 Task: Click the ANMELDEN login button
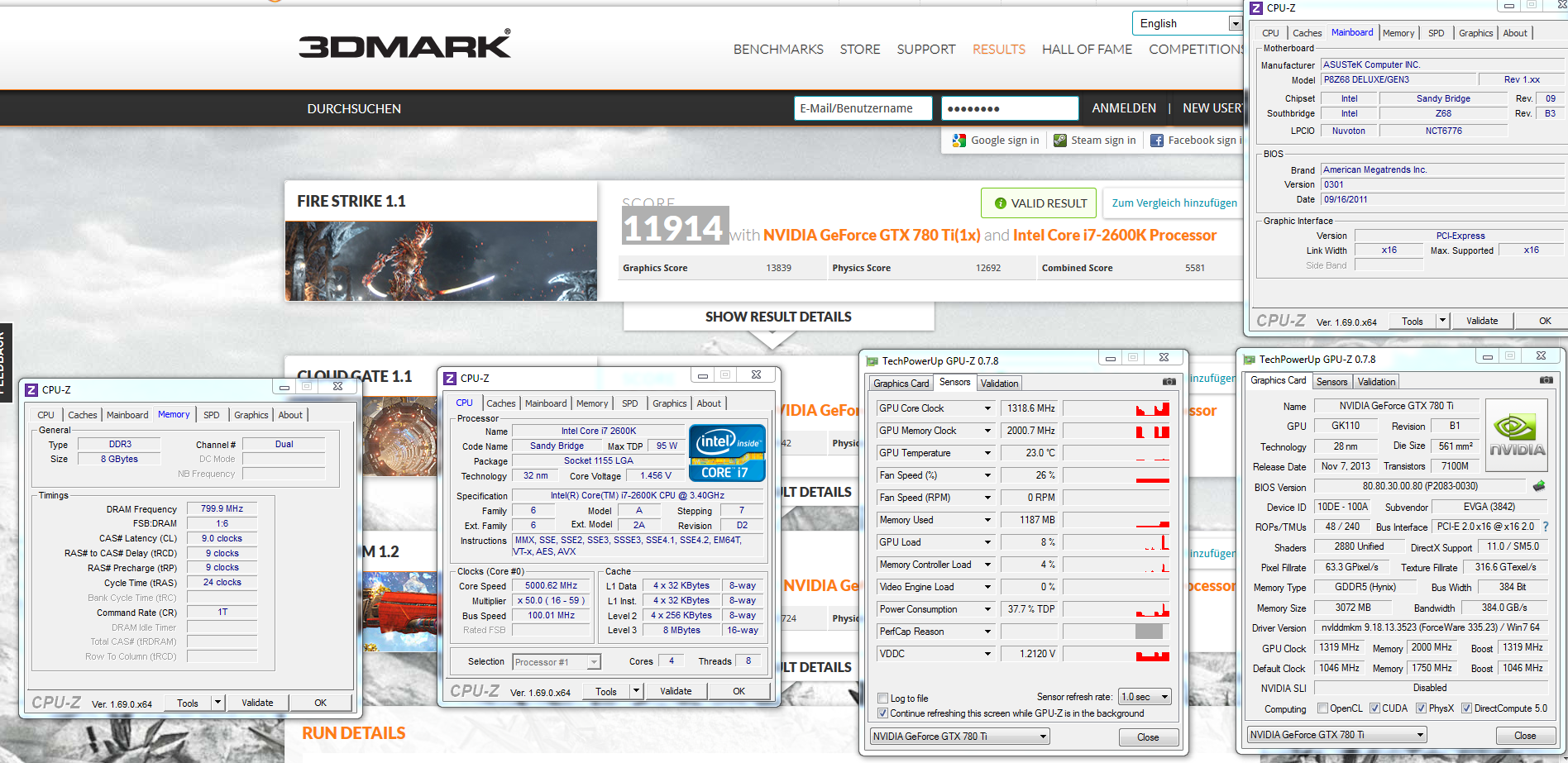(1124, 108)
